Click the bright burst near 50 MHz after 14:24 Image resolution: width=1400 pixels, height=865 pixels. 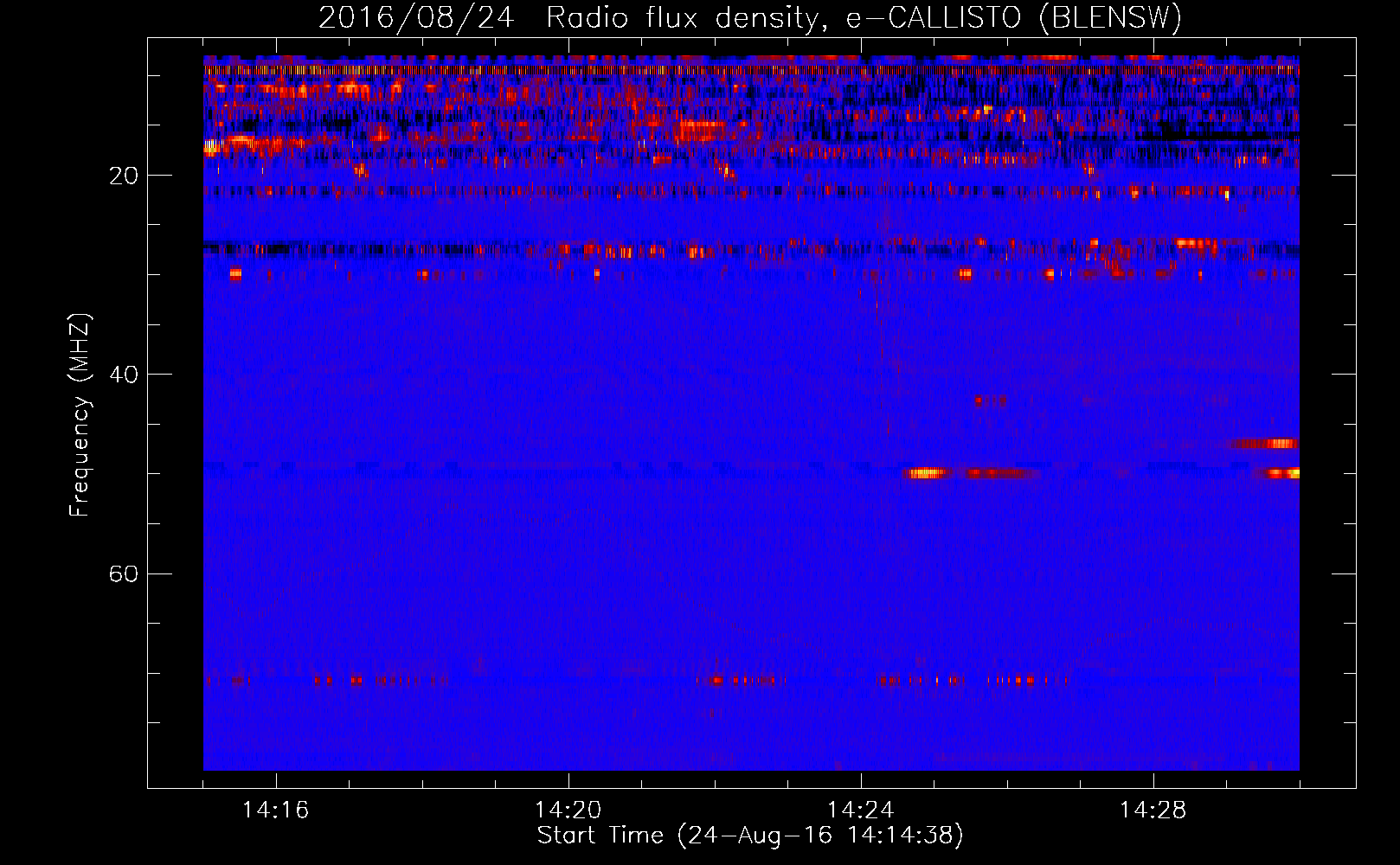click(927, 473)
